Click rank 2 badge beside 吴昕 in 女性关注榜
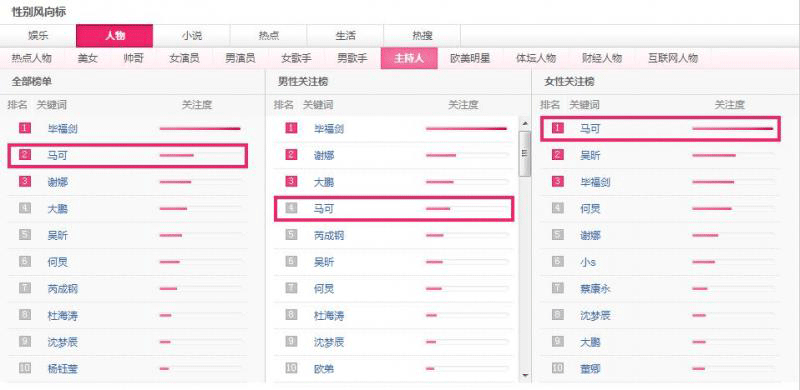This screenshot has height=390, width=800. coord(558,155)
